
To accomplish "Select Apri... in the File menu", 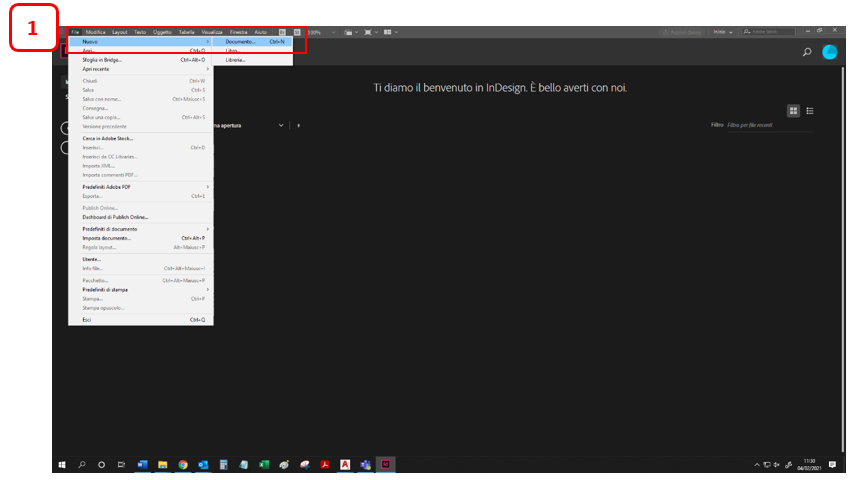I will 141,51.
